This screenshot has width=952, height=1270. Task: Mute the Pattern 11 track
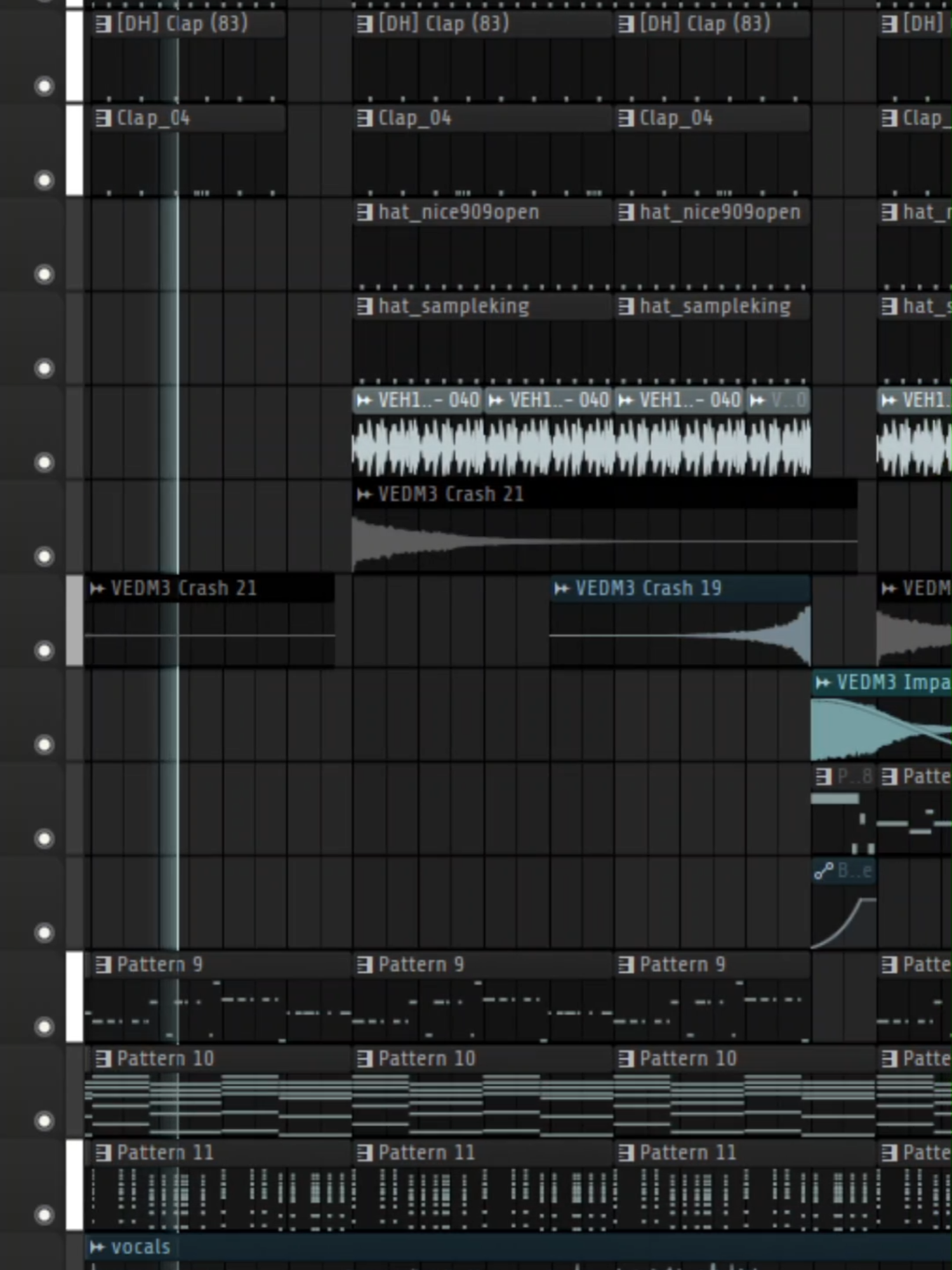(x=44, y=1215)
